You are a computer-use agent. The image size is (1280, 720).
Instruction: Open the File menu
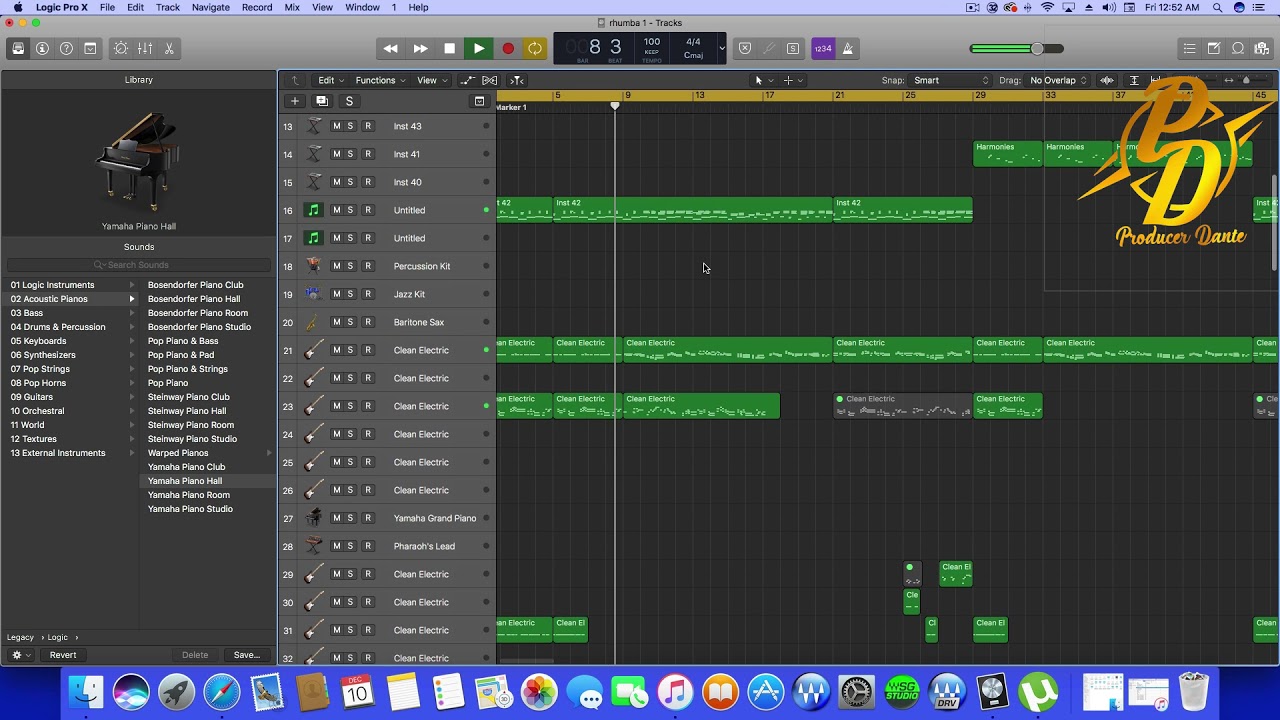pos(107,7)
